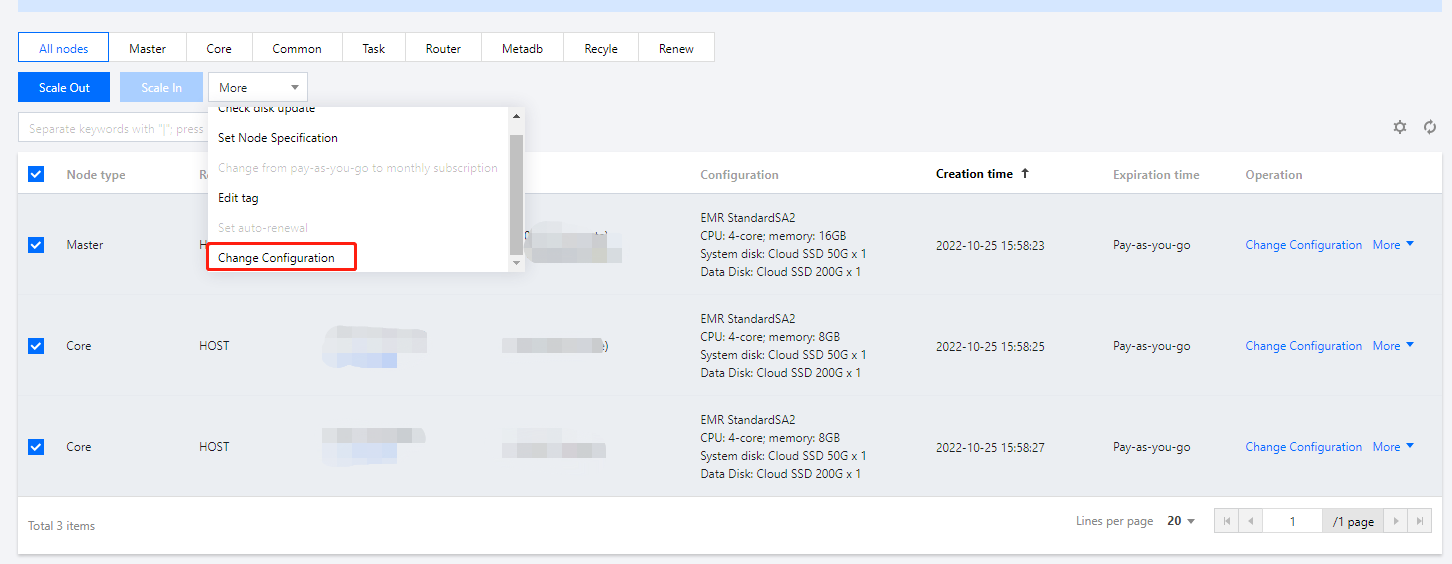Click the Scale In button
Viewport: 1452px width, 564px height.
click(x=161, y=87)
